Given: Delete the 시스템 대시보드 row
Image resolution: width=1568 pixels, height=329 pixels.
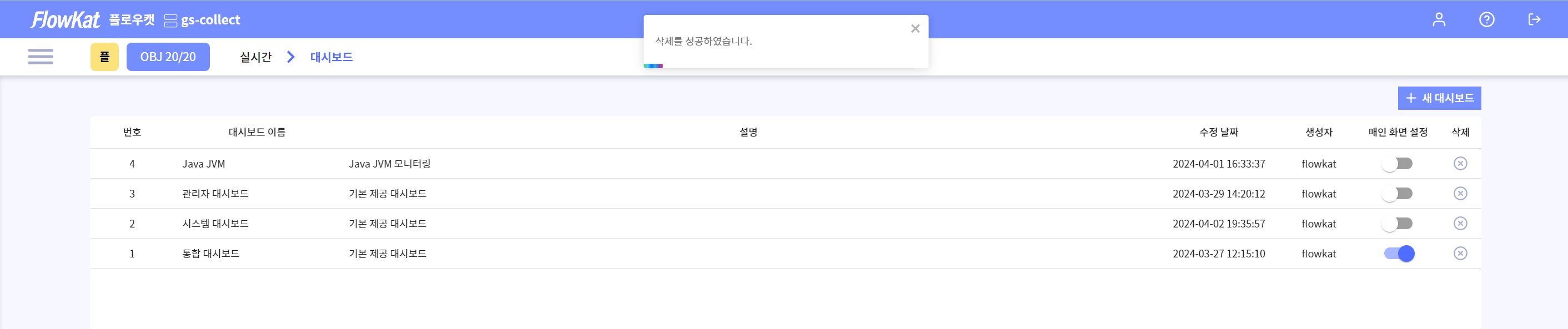Looking at the screenshot, I should (x=1460, y=223).
